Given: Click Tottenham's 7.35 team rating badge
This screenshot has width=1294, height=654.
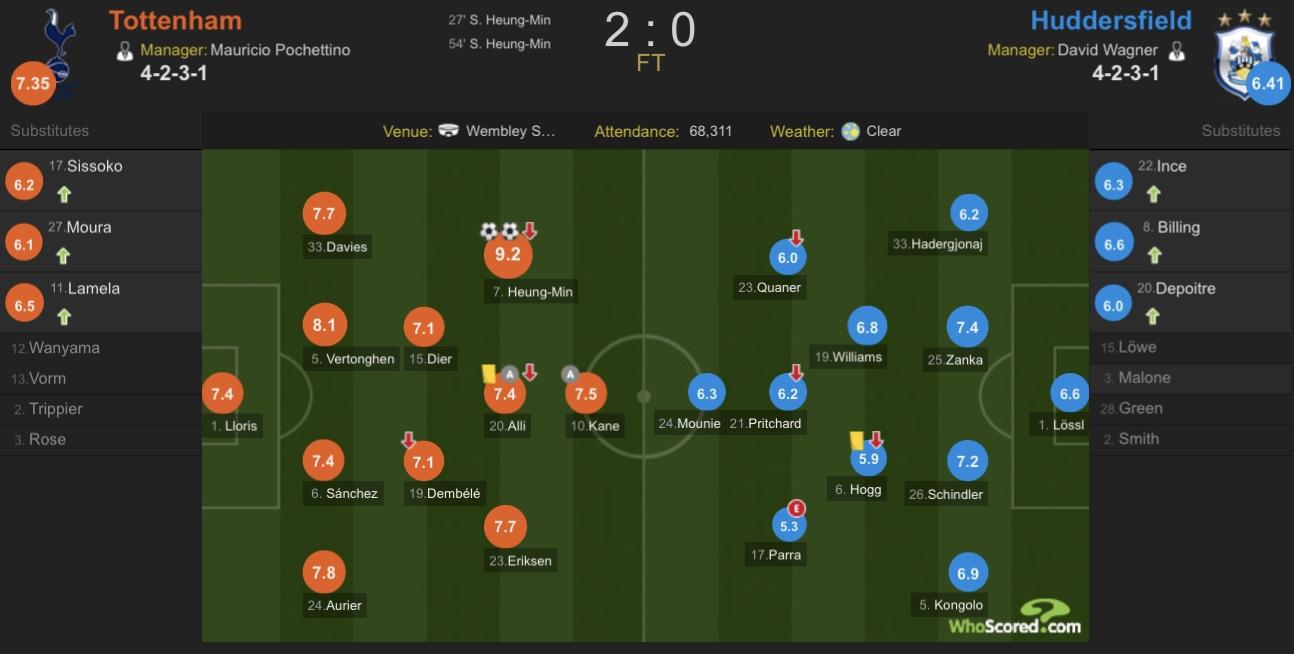Looking at the screenshot, I should click(x=32, y=84).
